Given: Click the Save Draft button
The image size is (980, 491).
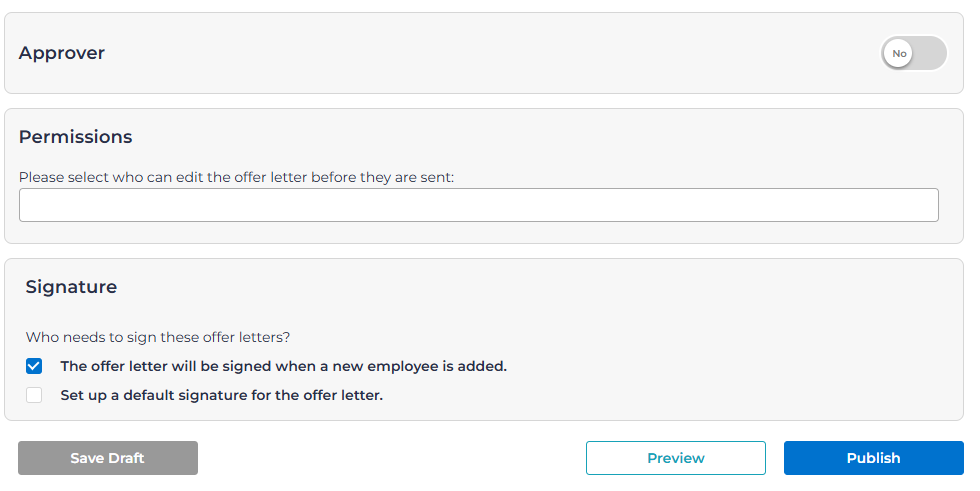Looking at the screenshot, I should click(108, 458).
